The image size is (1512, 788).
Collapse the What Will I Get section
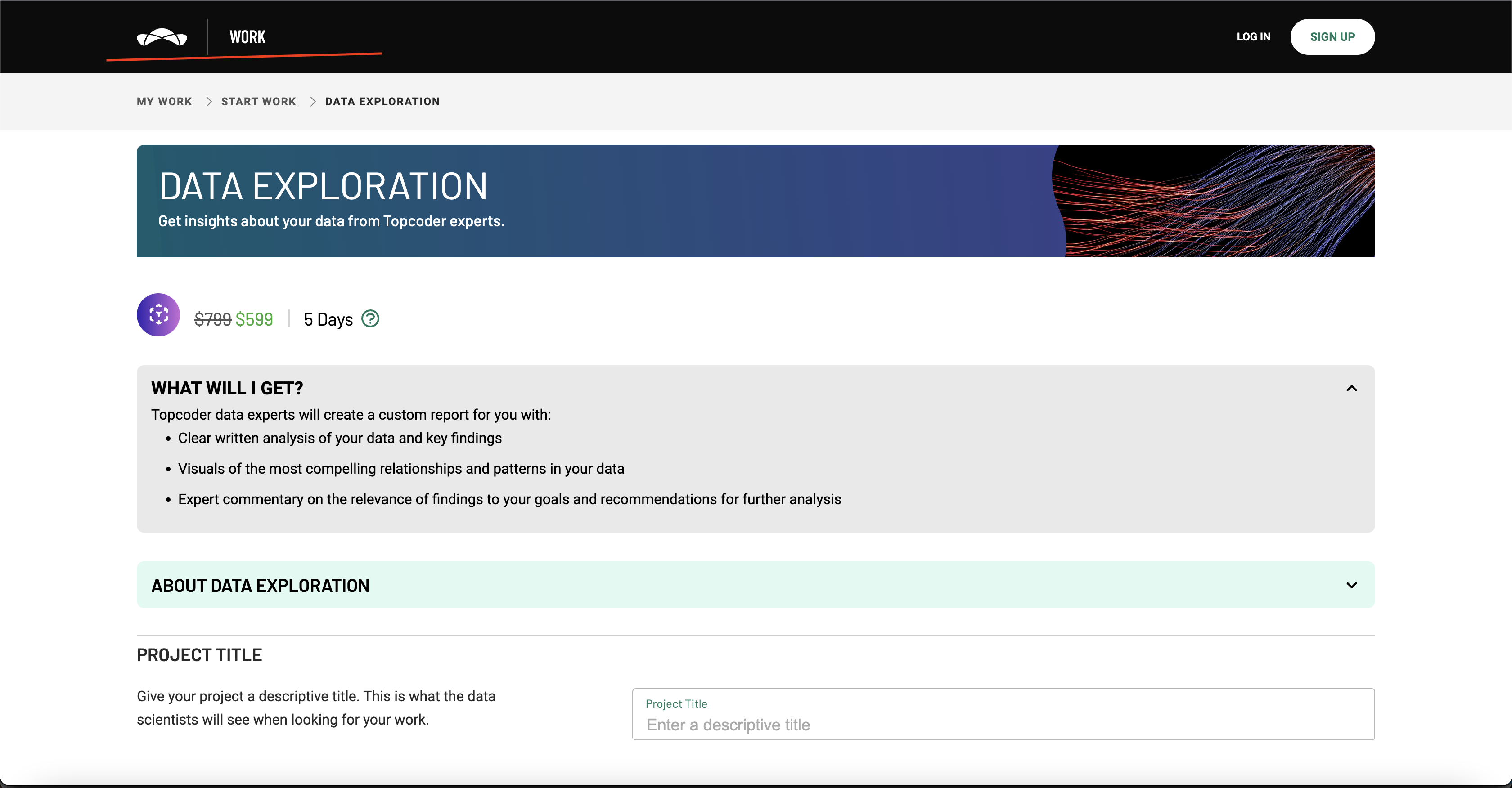tap(1351, 389)
